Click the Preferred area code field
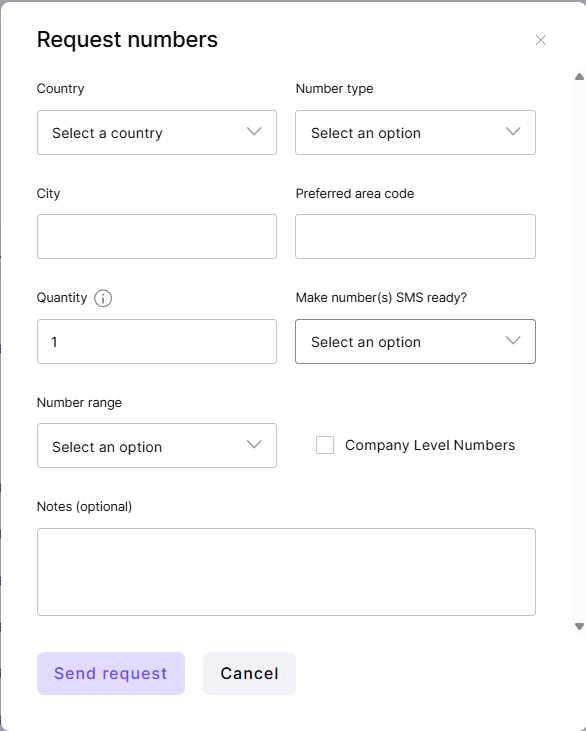This screenshot has width=586, height=731. click(415, 236)
